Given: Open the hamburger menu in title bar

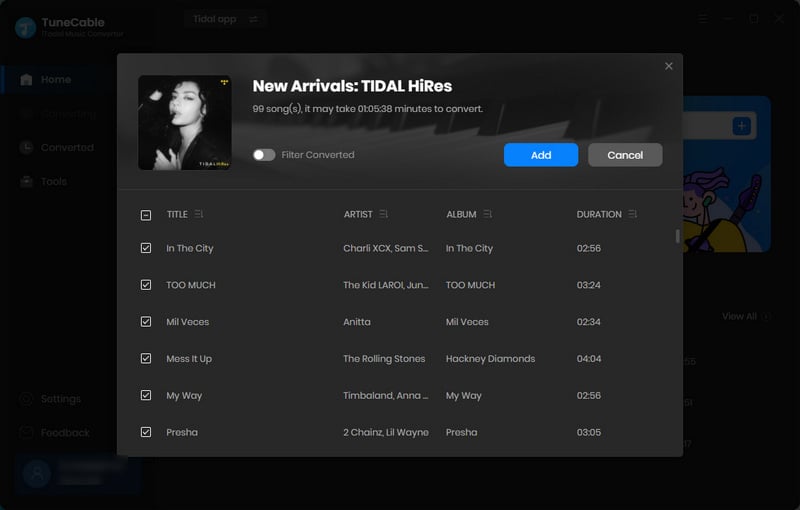Looking at the screenshot, I should (x=703, y=19).
